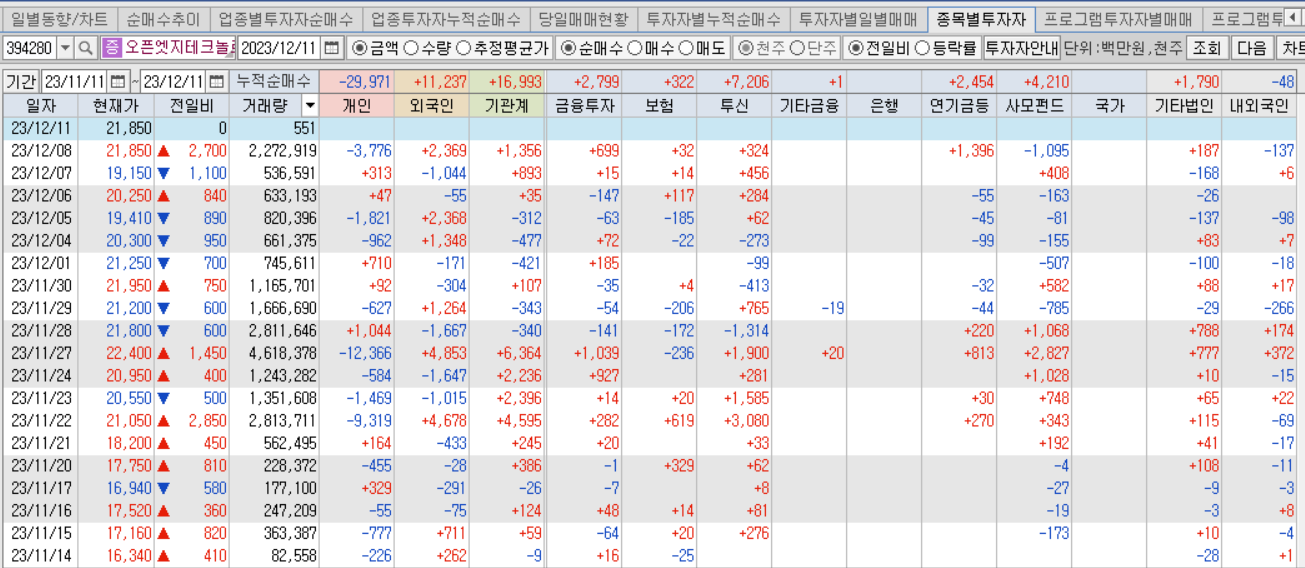1305x568 pixels.
Task: Select the 매도 radio button
Action: [685, 48]
